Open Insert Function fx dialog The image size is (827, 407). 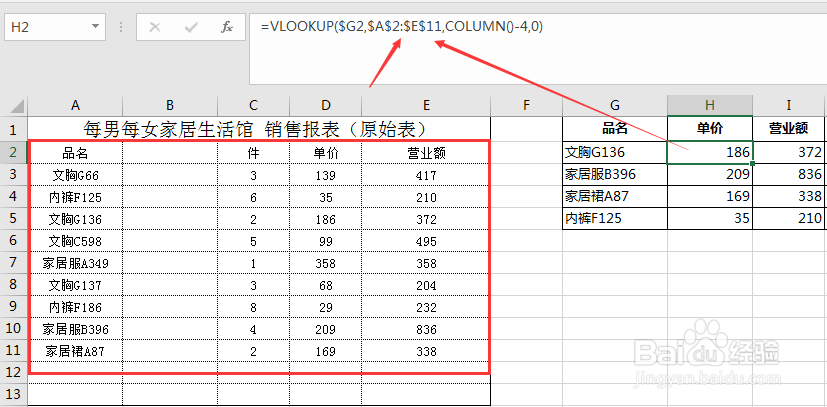click(227, 27)
